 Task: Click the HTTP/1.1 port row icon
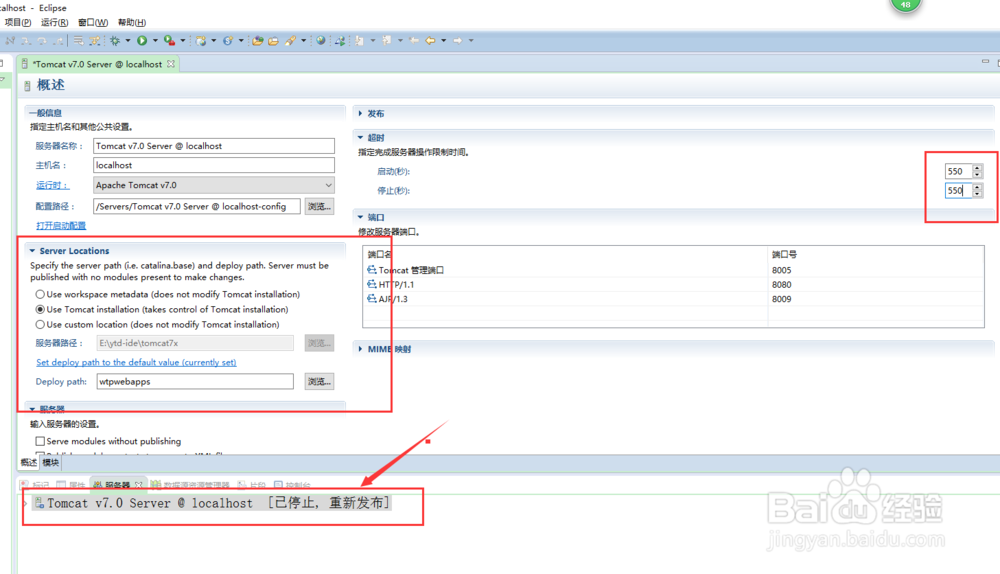[372, 284]
